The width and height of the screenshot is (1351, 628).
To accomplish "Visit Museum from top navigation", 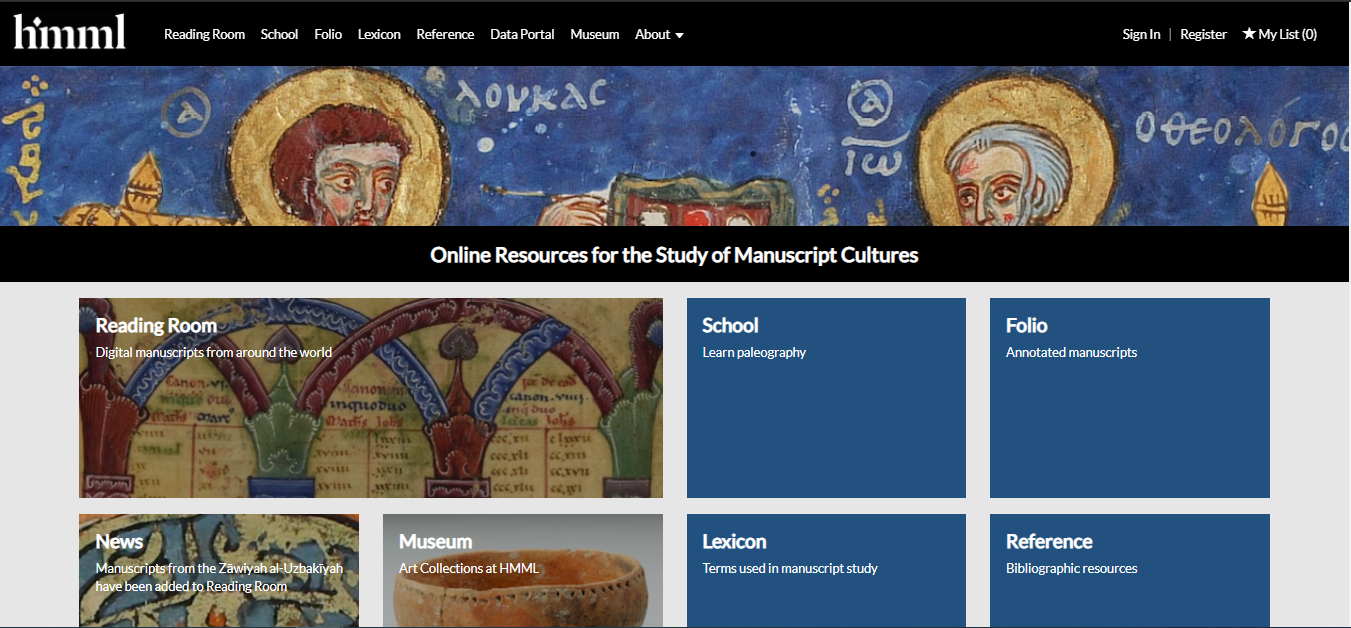I will point(595,34).
